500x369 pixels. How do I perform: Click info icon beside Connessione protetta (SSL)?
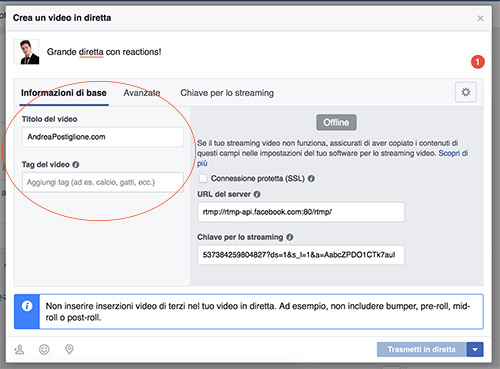(311, 178)
